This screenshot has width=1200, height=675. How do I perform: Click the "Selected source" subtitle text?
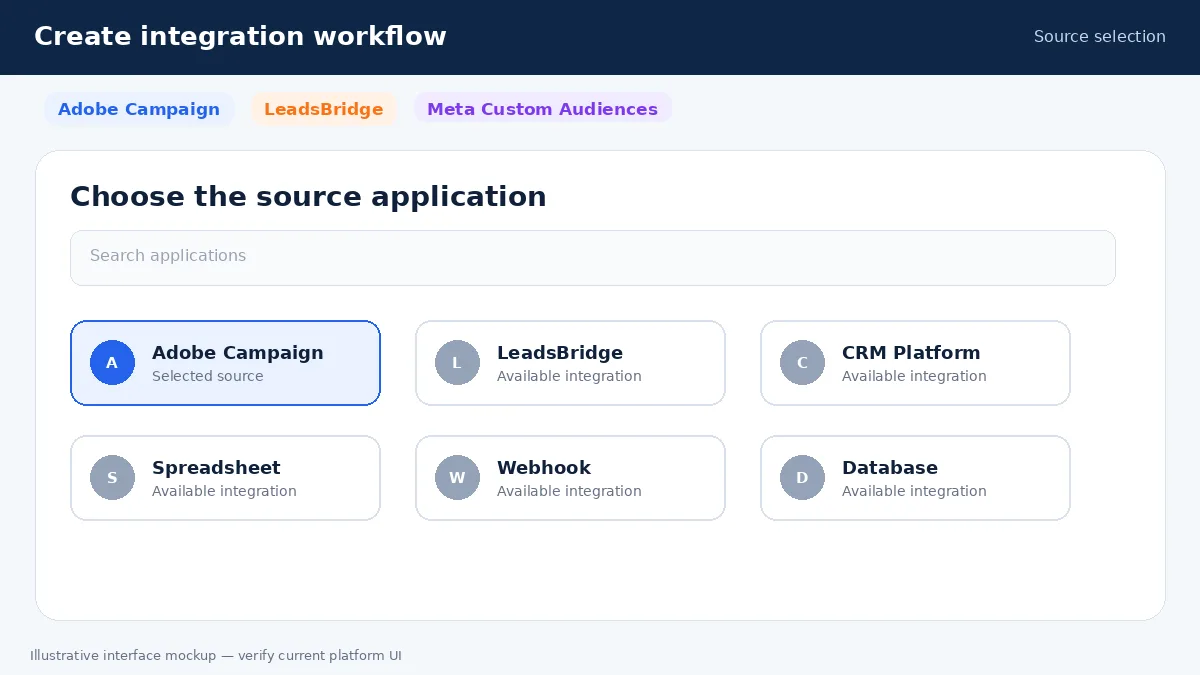click(208, 377)
